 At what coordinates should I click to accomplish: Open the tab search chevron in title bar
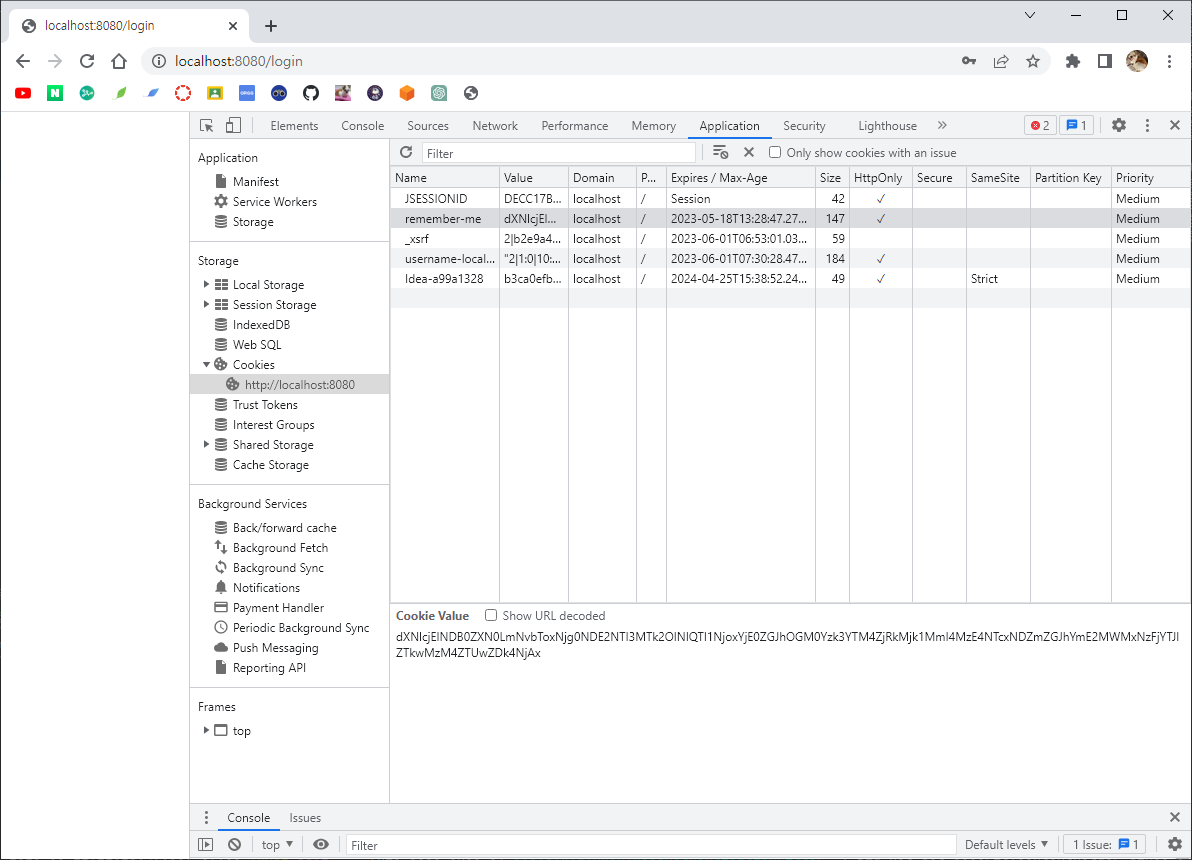(1030, 15)
